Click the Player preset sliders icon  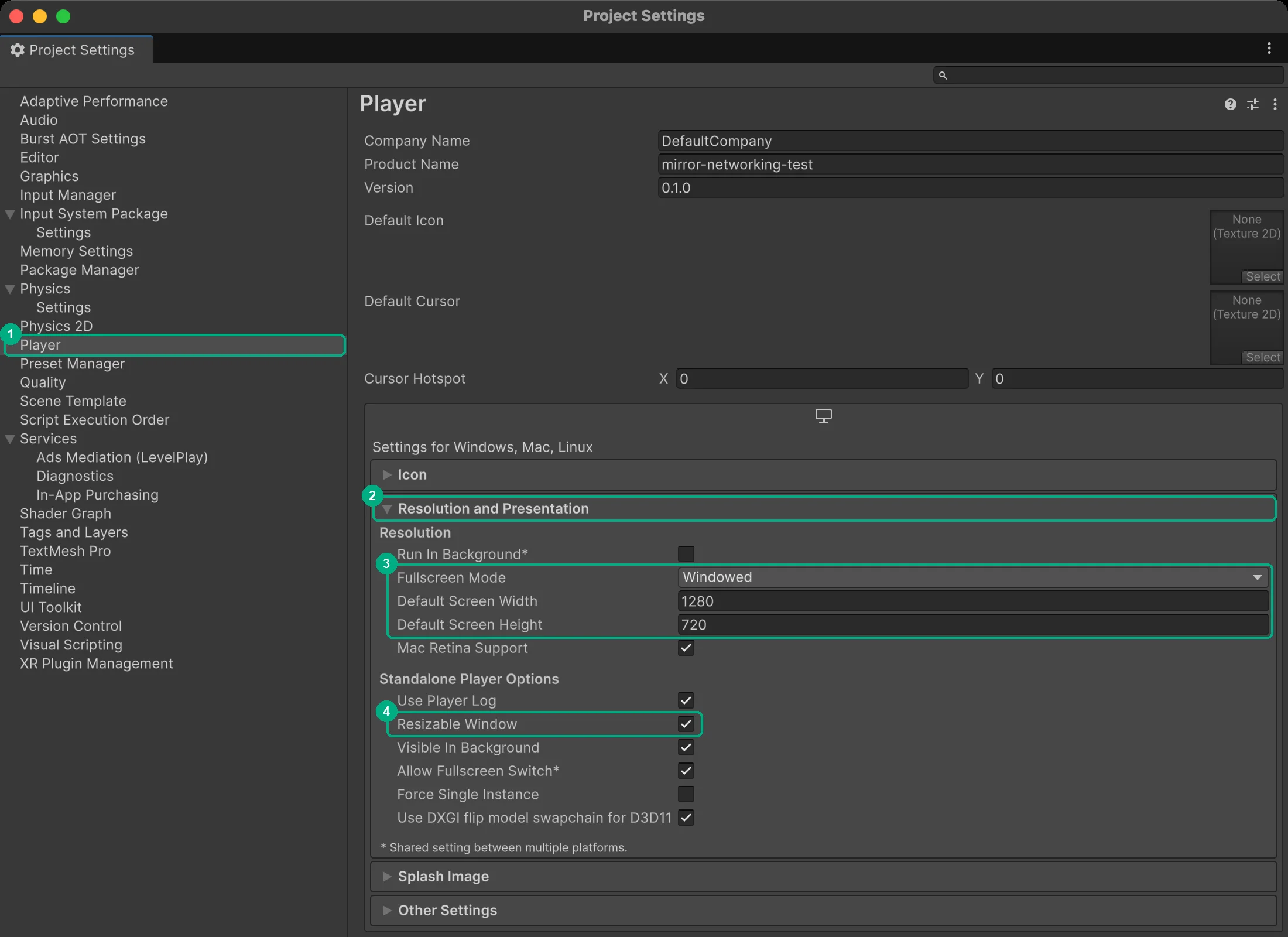[1252, 104]
